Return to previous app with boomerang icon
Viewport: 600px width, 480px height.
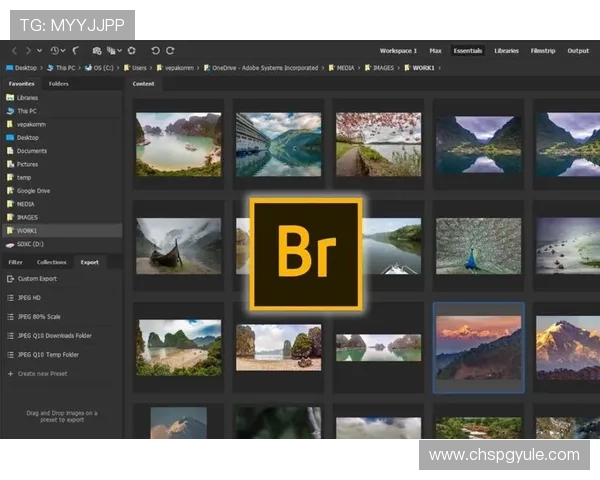pos(76,51)
